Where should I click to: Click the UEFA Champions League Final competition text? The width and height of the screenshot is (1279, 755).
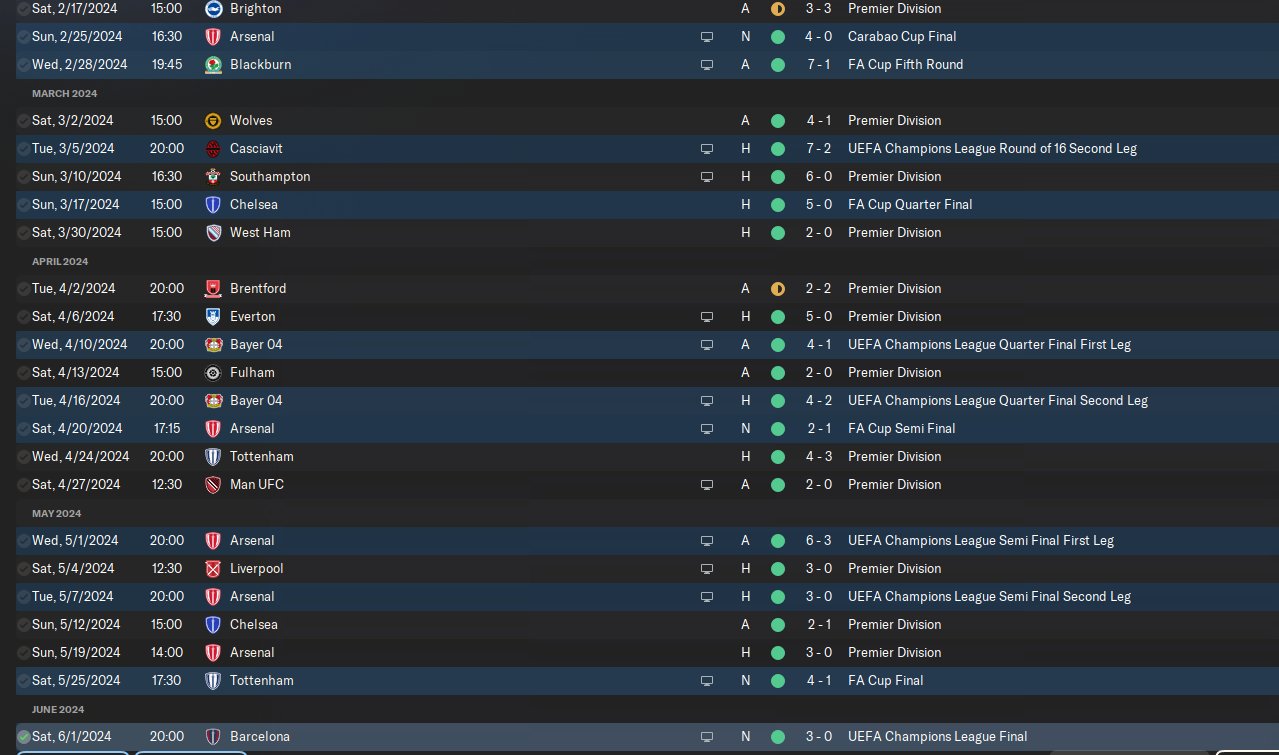pyautogui.click(x=937, y=736)
